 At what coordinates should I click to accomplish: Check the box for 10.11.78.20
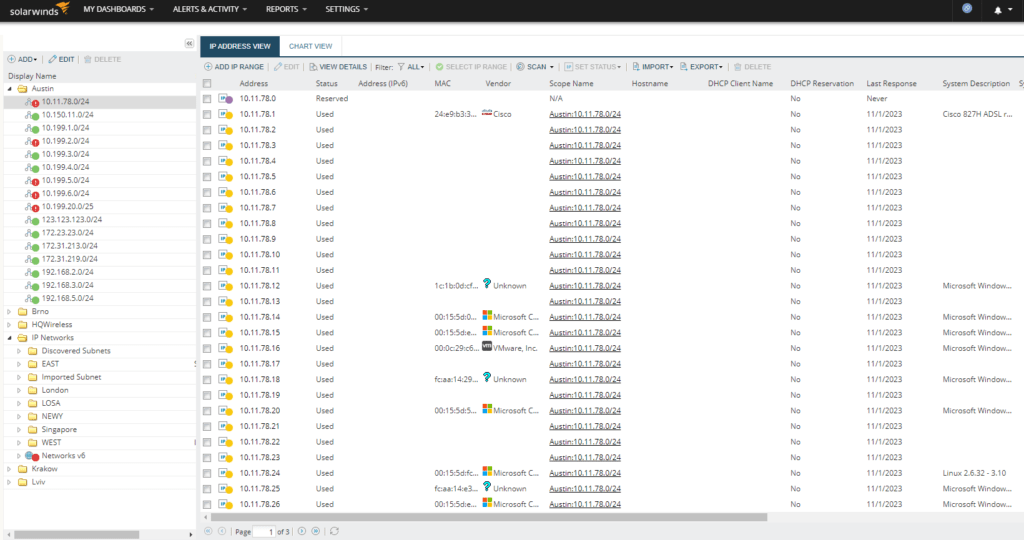click(x=207, y=411)
